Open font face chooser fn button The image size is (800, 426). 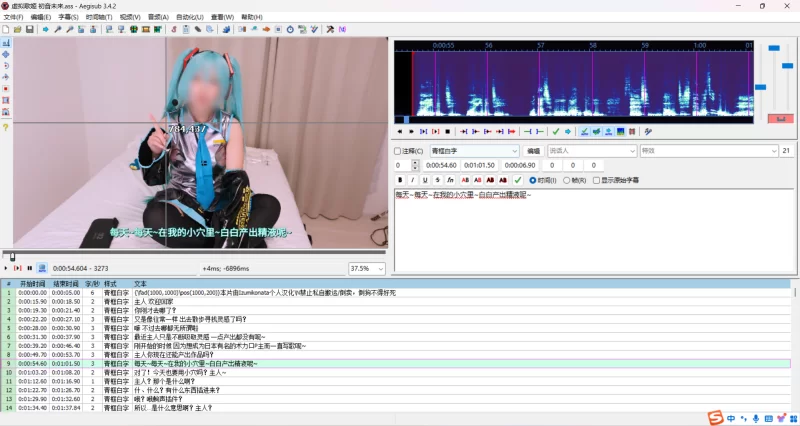450,180
